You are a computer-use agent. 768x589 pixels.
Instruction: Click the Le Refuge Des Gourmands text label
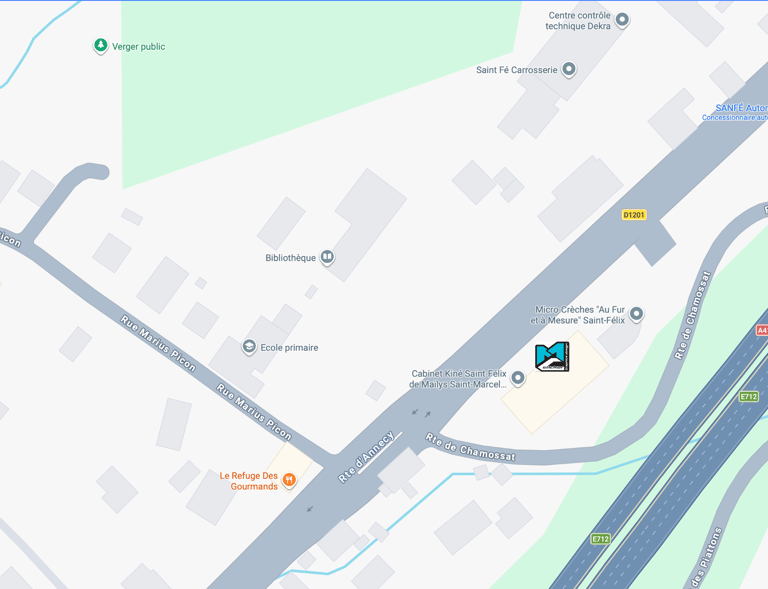[248, 481]
